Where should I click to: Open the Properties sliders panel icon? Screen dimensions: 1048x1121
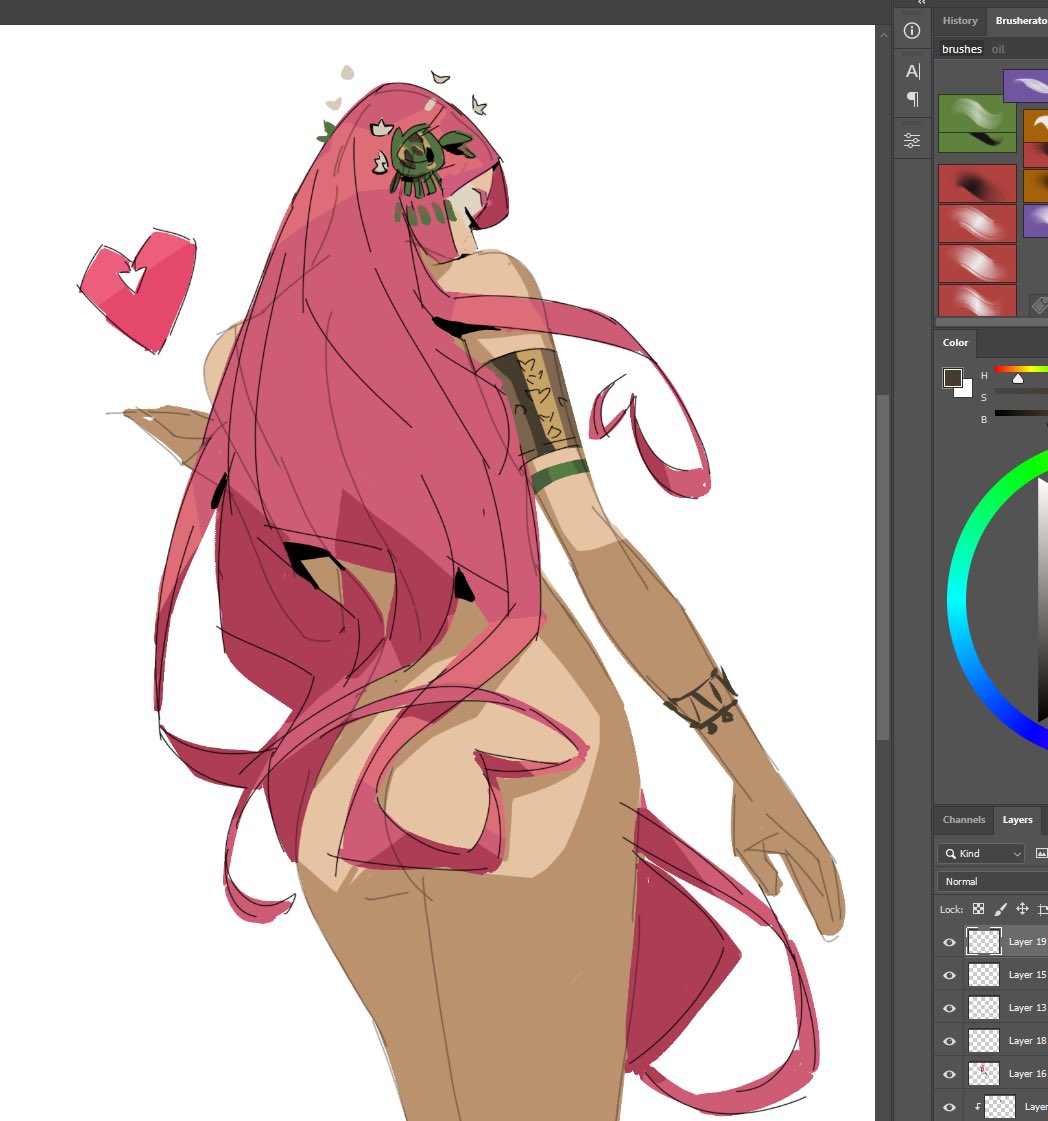click(912, 141)
